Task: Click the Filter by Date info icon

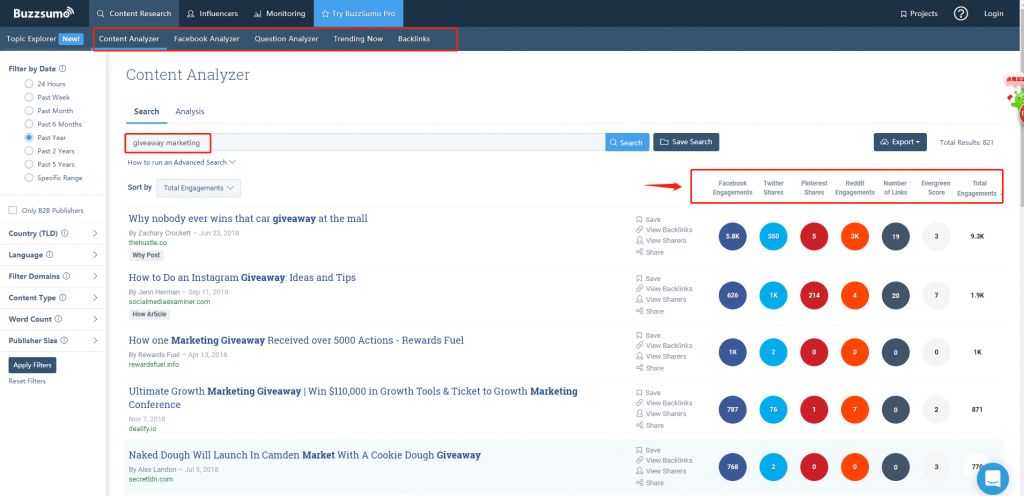Action: pyautogui.click(x=63, y=69)
